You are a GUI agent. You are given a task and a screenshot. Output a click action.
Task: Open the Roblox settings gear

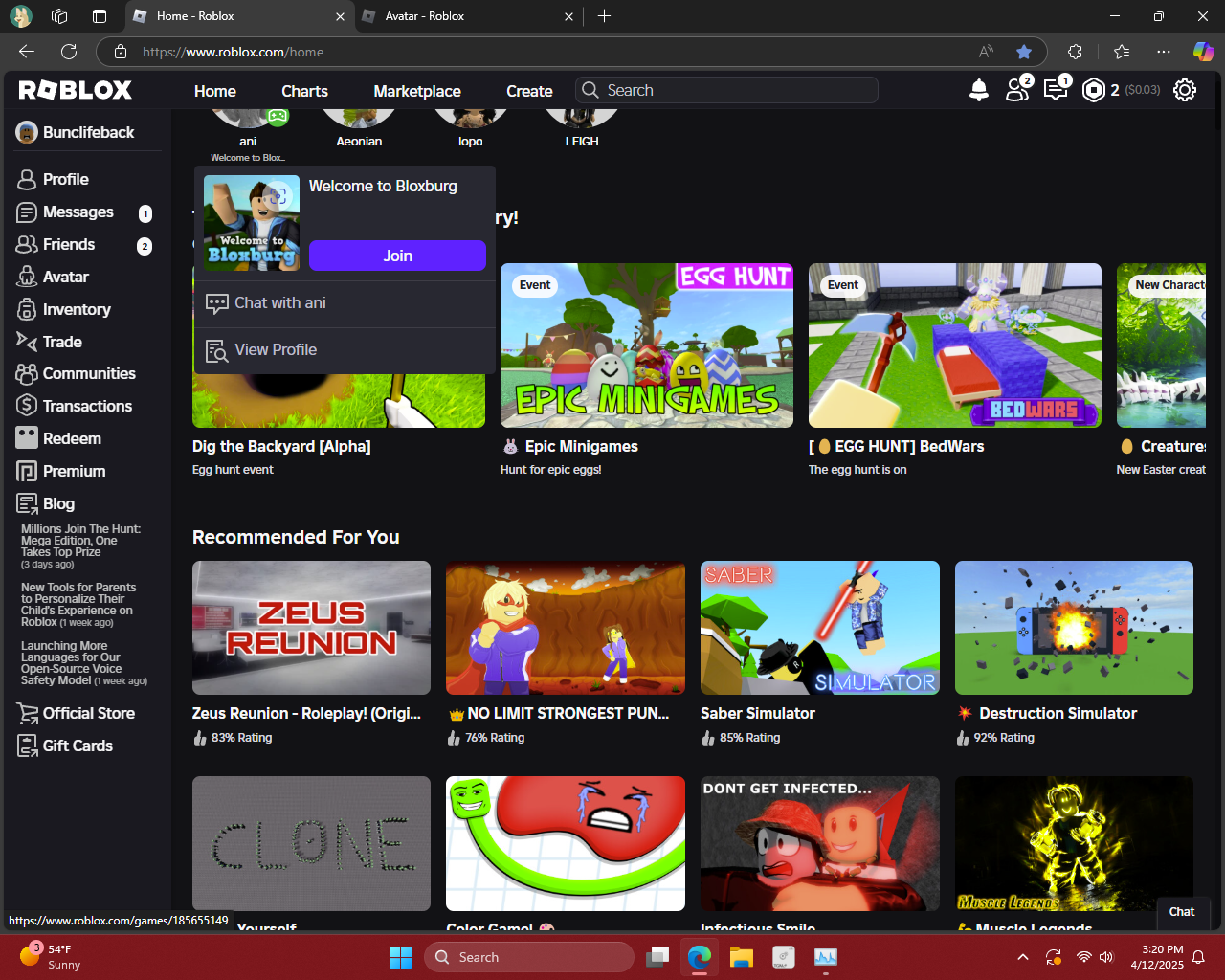(x=1185, y=90)
